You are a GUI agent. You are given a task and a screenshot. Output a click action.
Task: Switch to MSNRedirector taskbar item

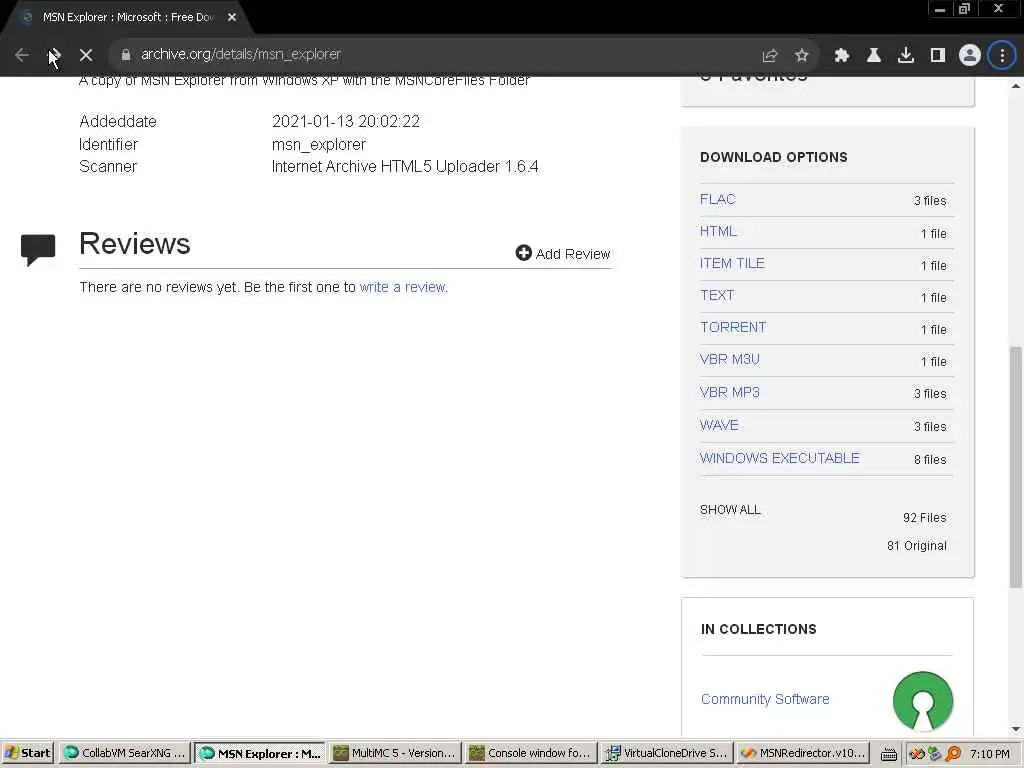click(x=804, y=753)
